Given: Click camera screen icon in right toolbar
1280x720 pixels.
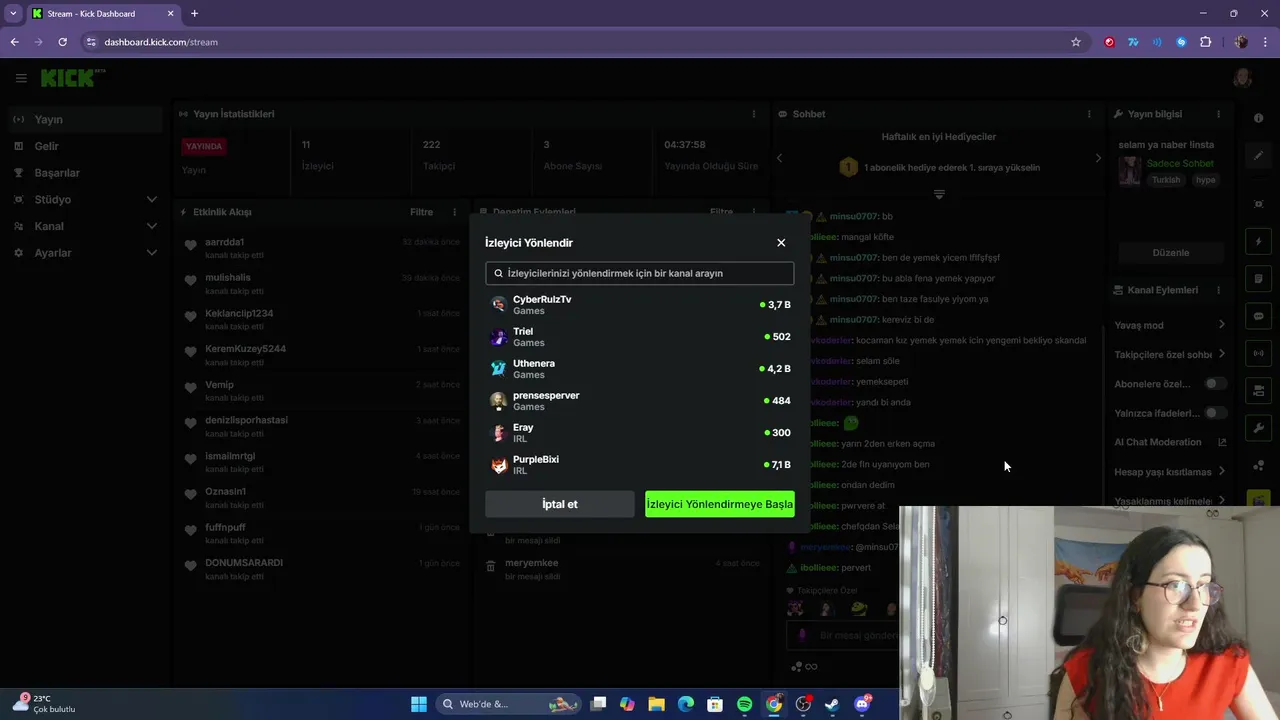Looking at the screenshot, I should click(x=1258, y=390).
